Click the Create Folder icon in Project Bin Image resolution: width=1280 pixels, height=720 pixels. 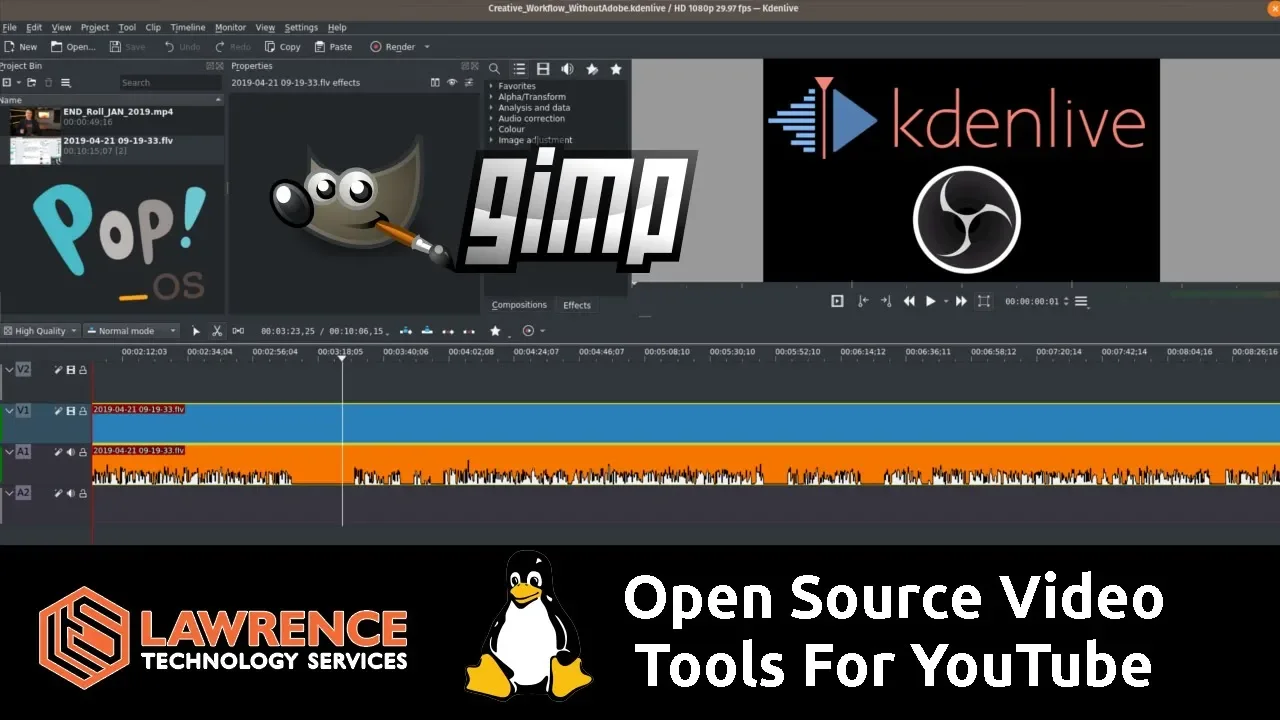32,82
